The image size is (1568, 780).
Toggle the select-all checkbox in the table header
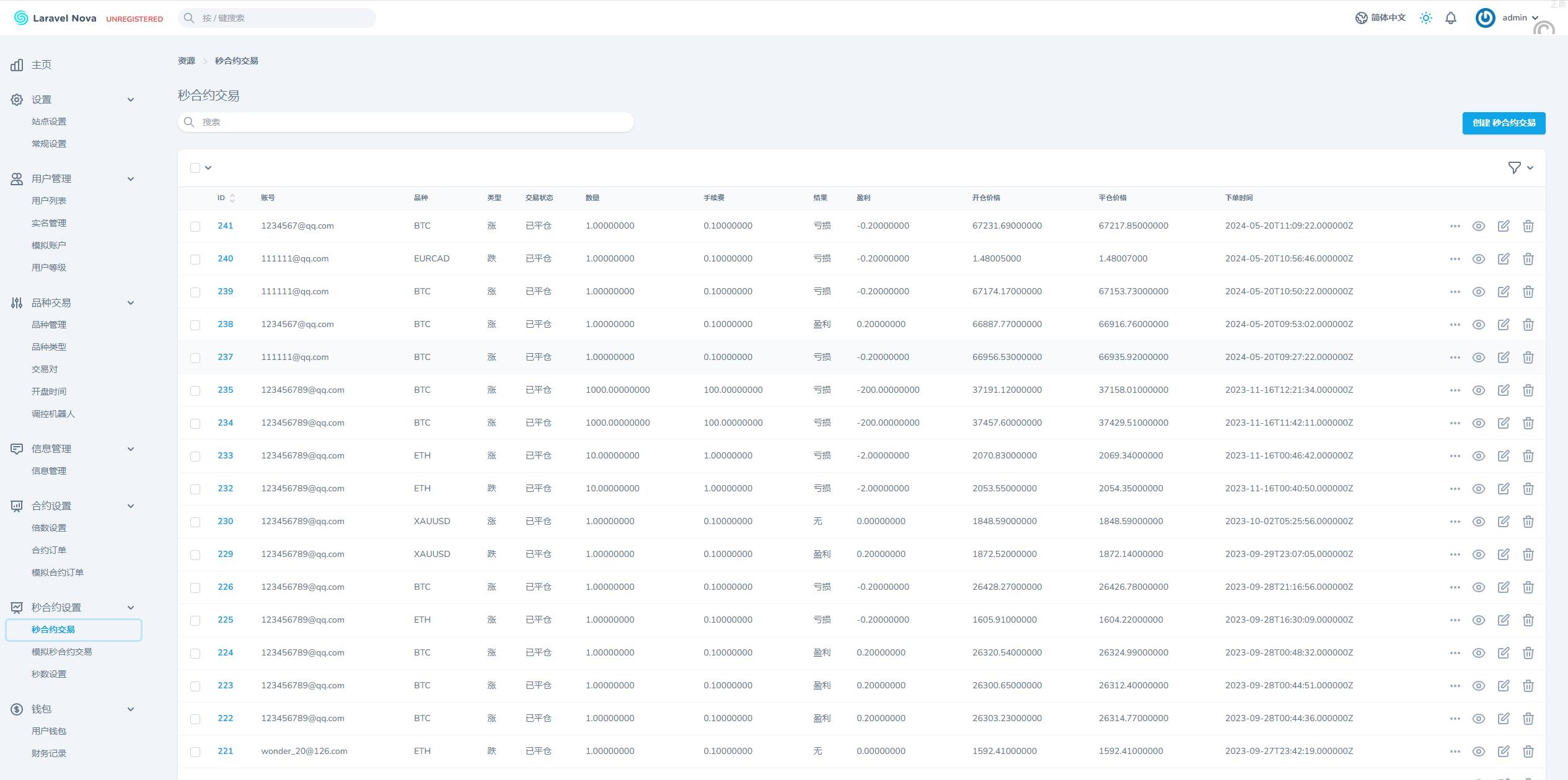click(195, 168)
